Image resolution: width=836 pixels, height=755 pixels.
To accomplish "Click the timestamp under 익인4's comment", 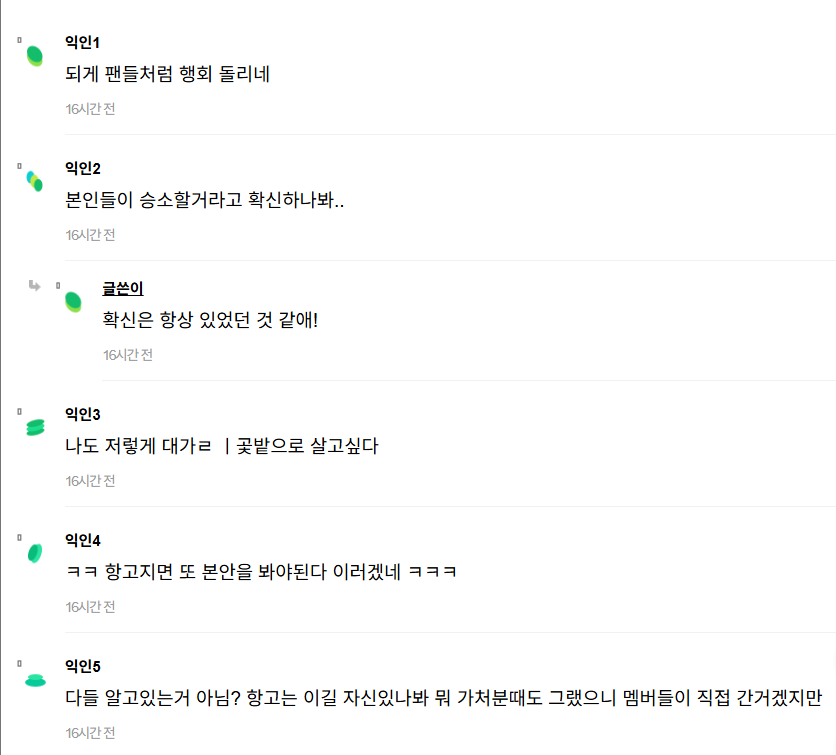I will 91,607.
